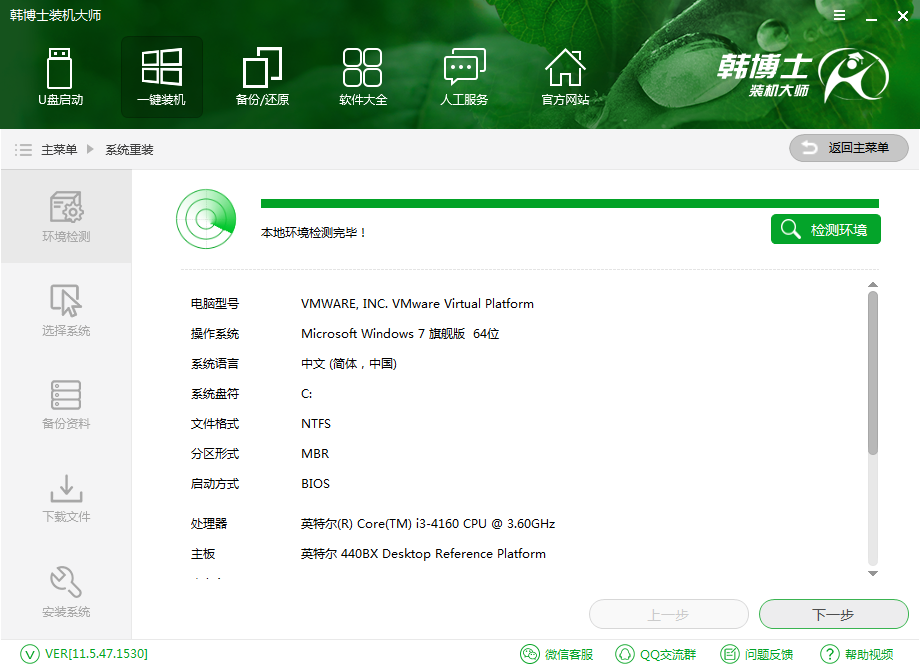The image size is (920, 669).
Task: Open 人工服务 customer service
Action: [x=463, y=75]
